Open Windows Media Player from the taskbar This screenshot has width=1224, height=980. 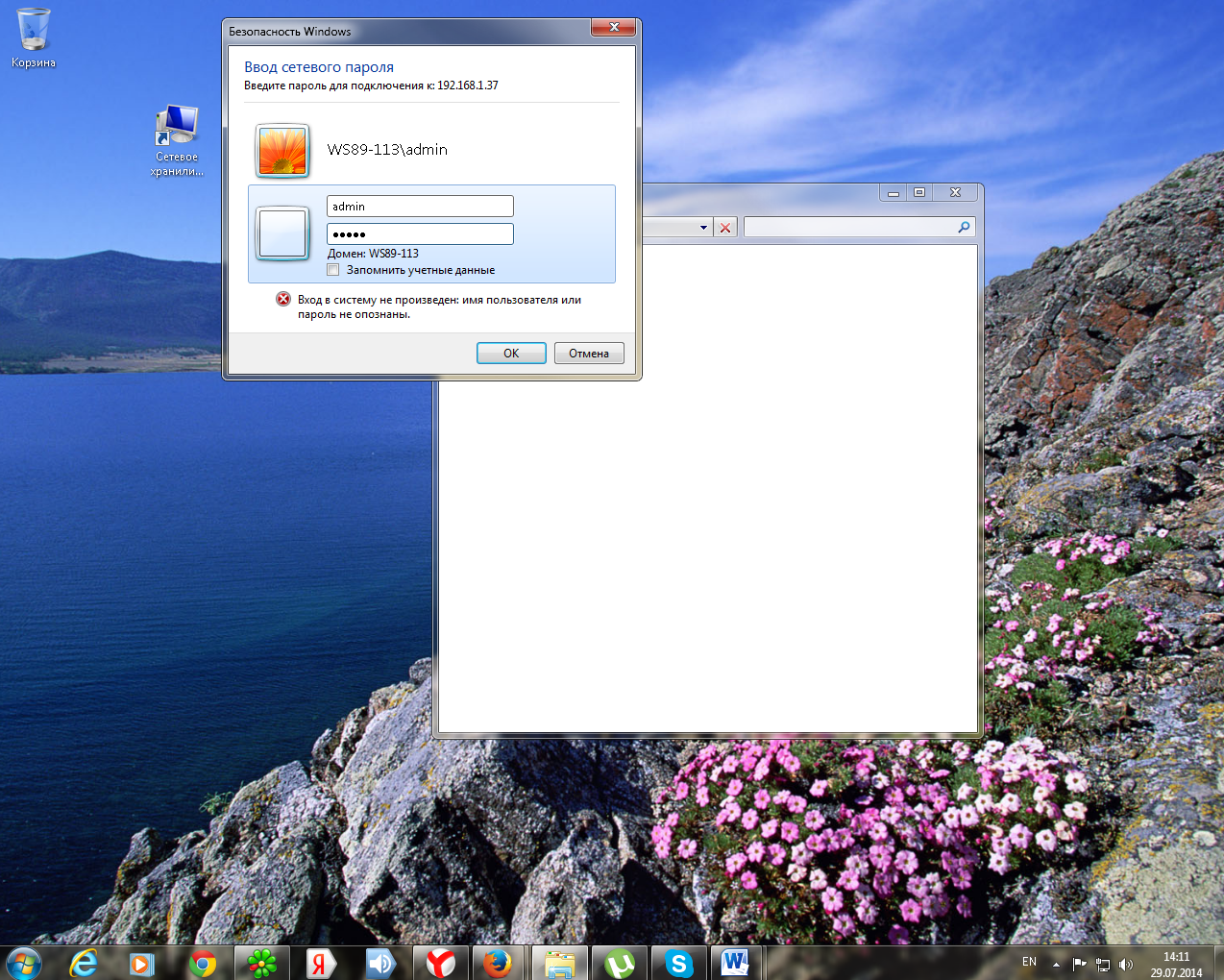(142, 964)
